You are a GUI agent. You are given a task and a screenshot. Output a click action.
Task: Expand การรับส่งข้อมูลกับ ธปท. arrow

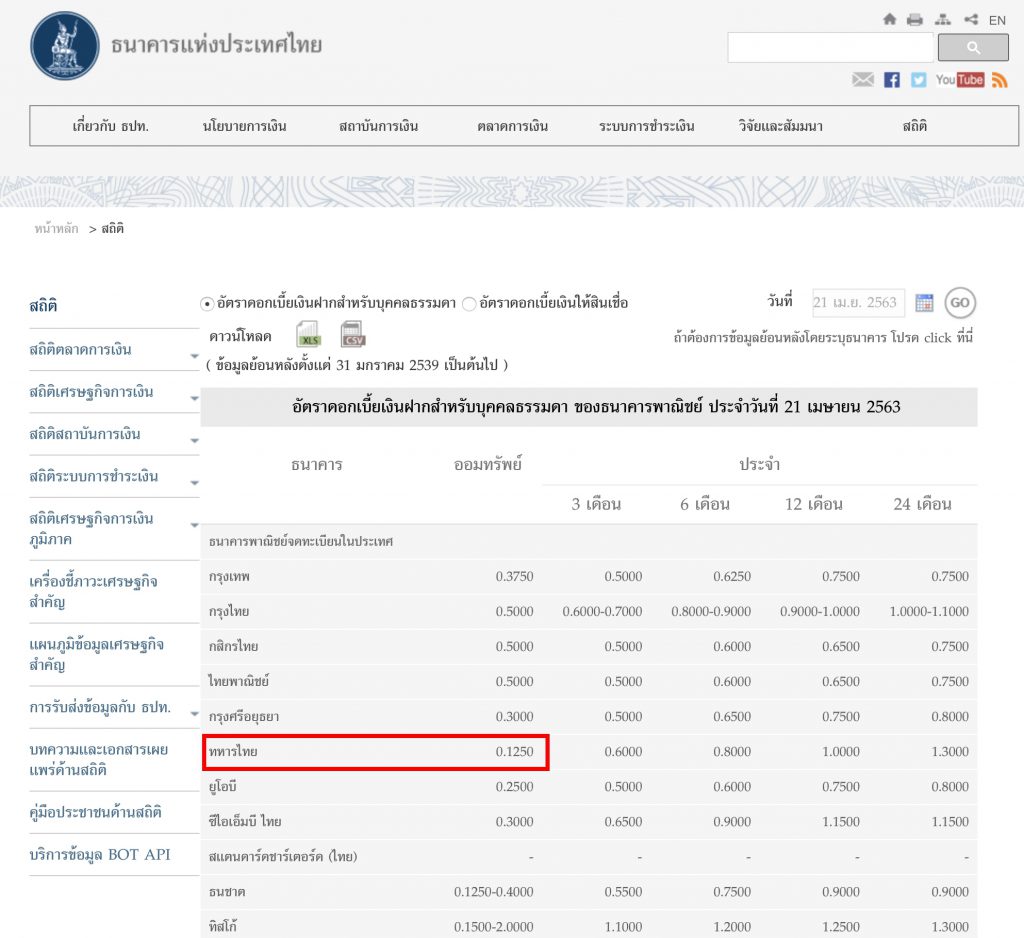click(194, 714)
